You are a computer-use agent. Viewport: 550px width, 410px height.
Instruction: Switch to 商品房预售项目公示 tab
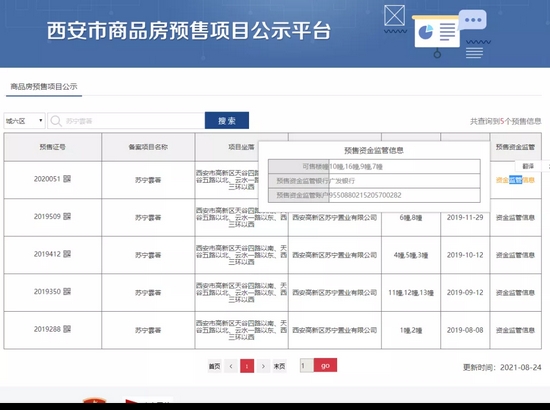pyautogui.click(x=44, y=87)
